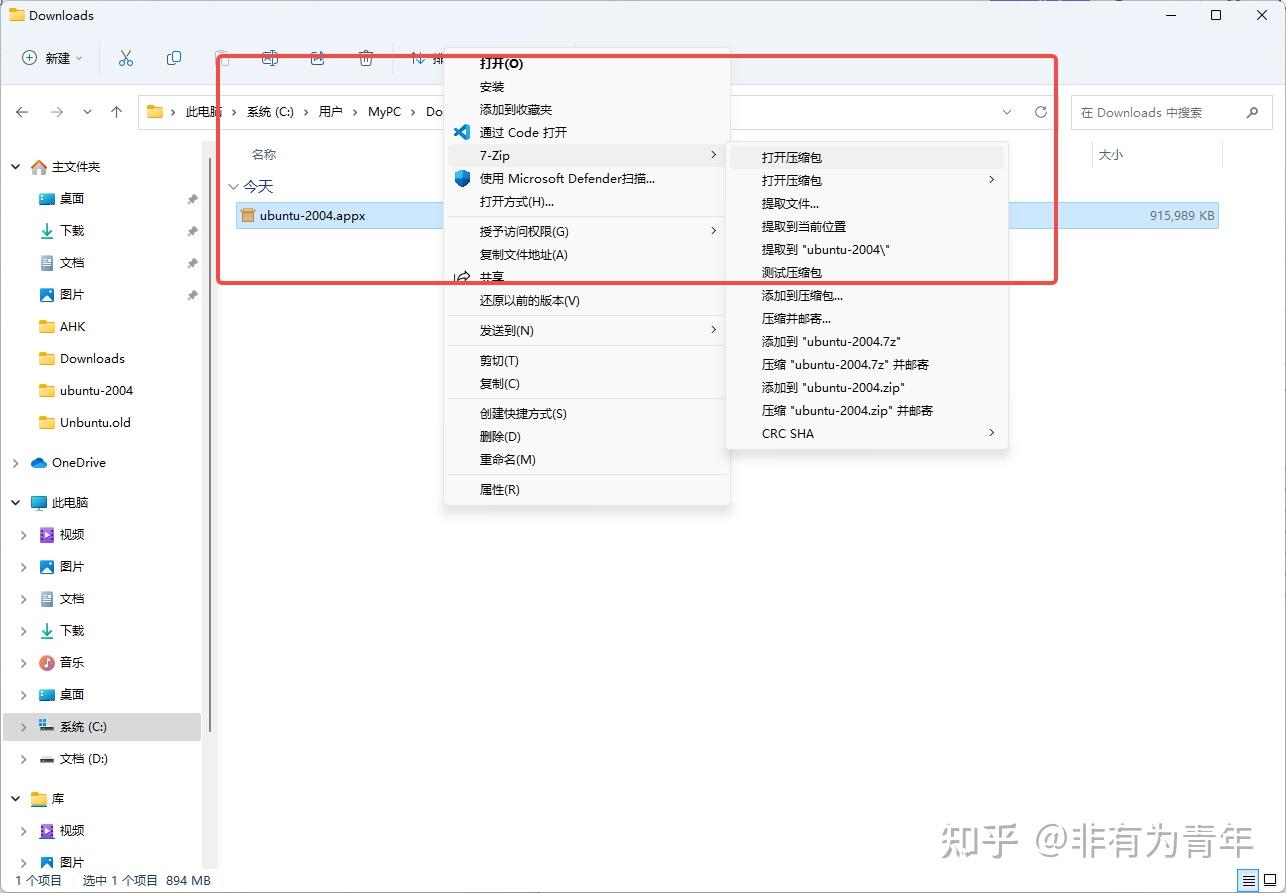Click the Delete trash icon in the toolbar
Viewport: 1286px width, 893px height.
tap(366, 58)
